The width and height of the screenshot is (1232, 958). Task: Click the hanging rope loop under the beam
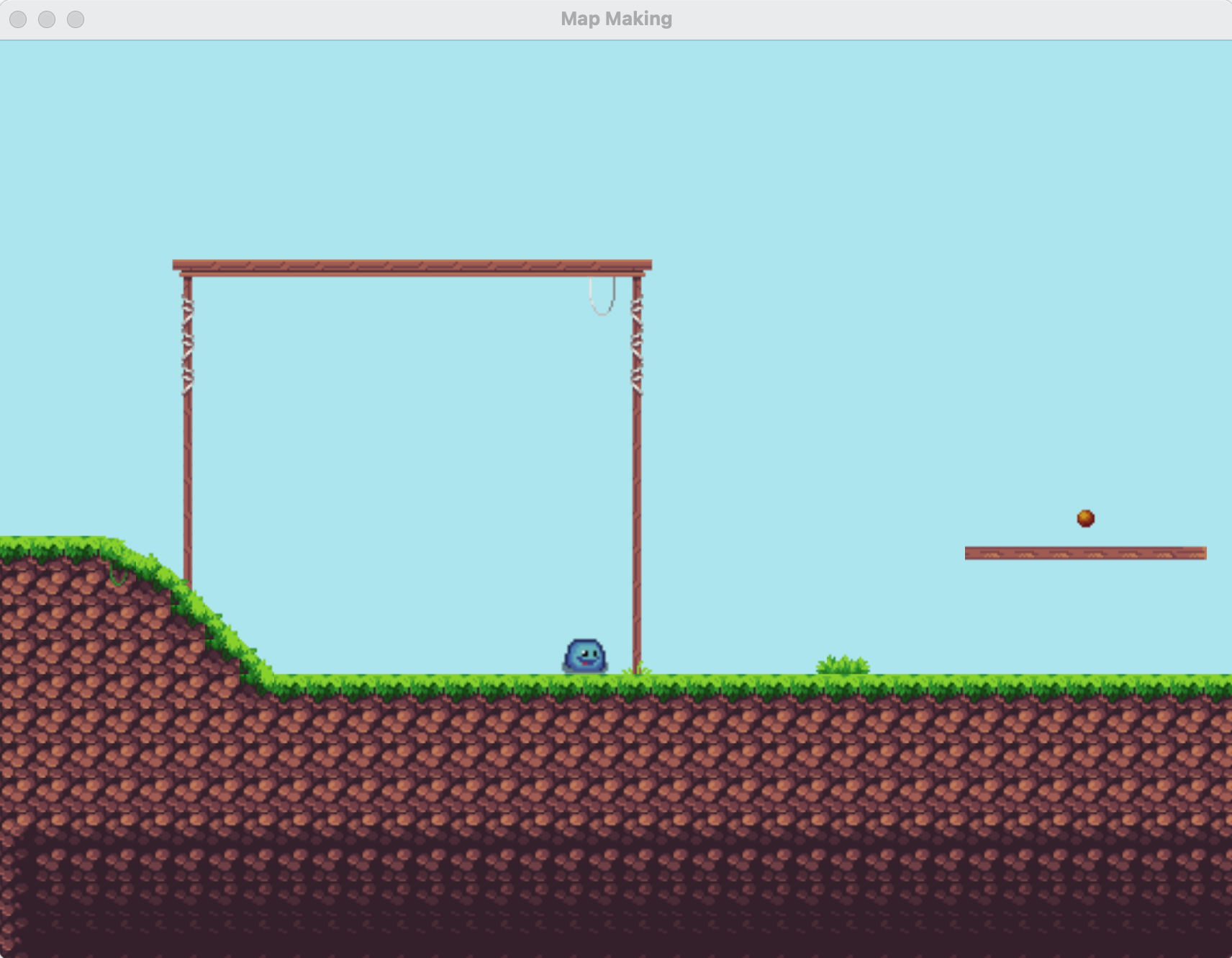click(x=602, y=298)
